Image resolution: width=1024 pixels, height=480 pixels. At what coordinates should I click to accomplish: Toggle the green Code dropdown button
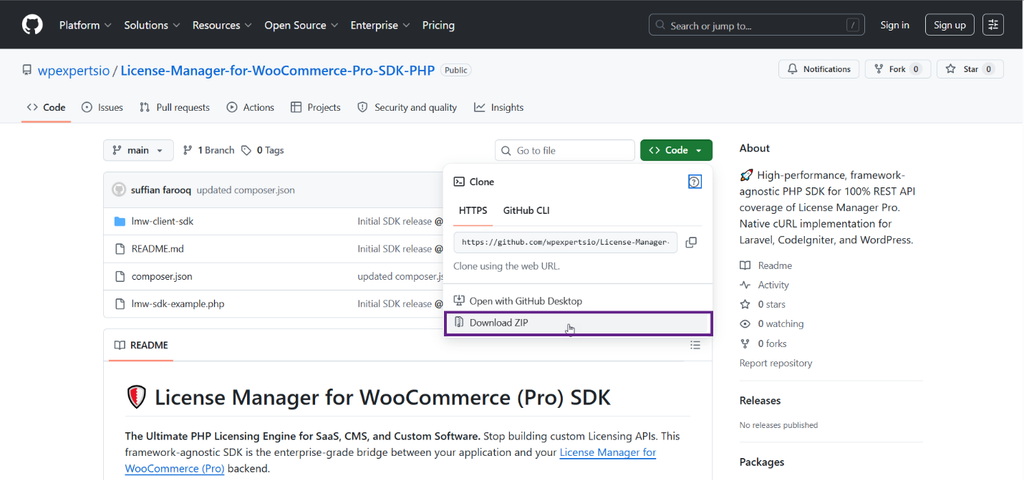676,150
